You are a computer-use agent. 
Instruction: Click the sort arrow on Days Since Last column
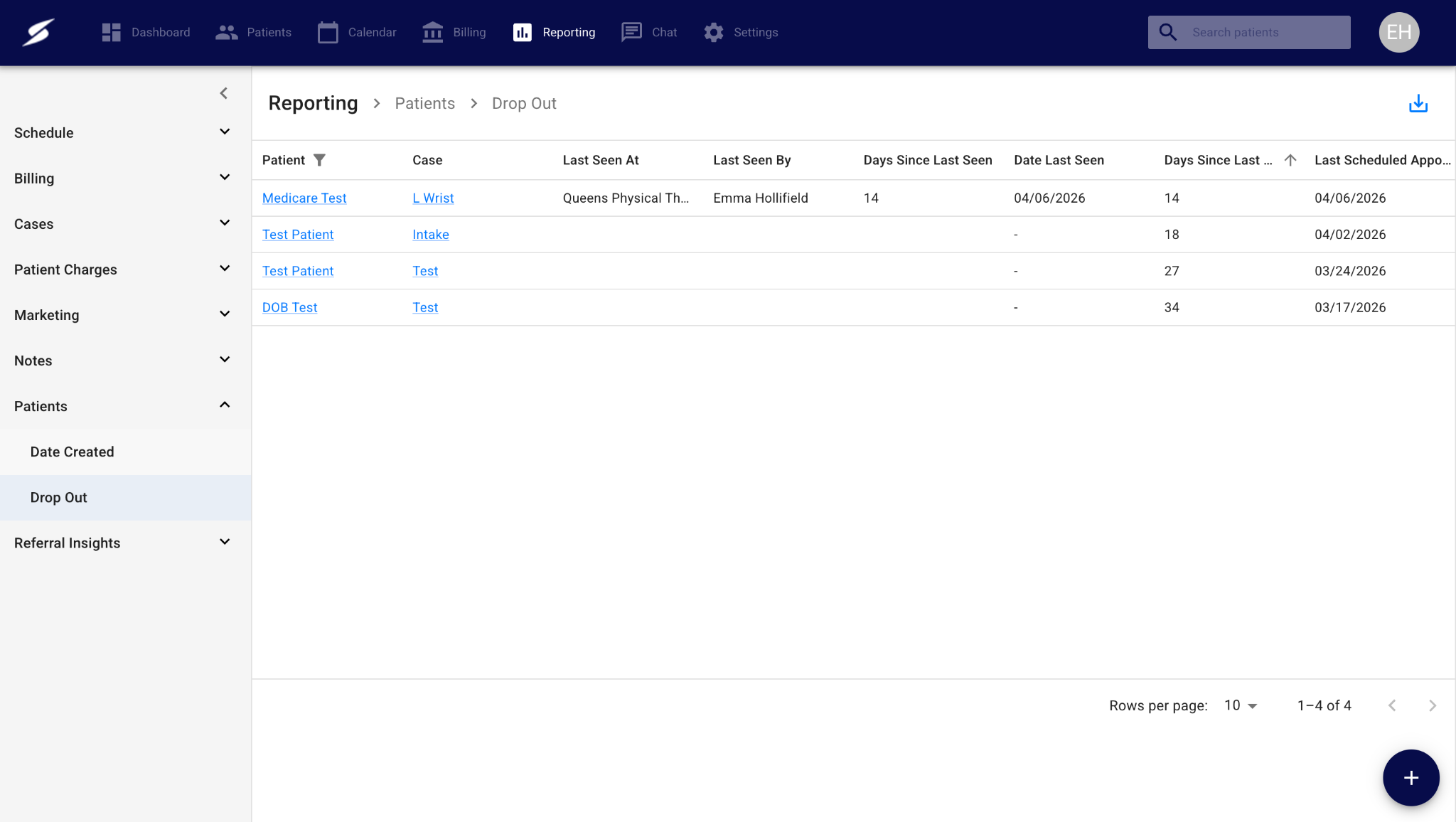1290,160
